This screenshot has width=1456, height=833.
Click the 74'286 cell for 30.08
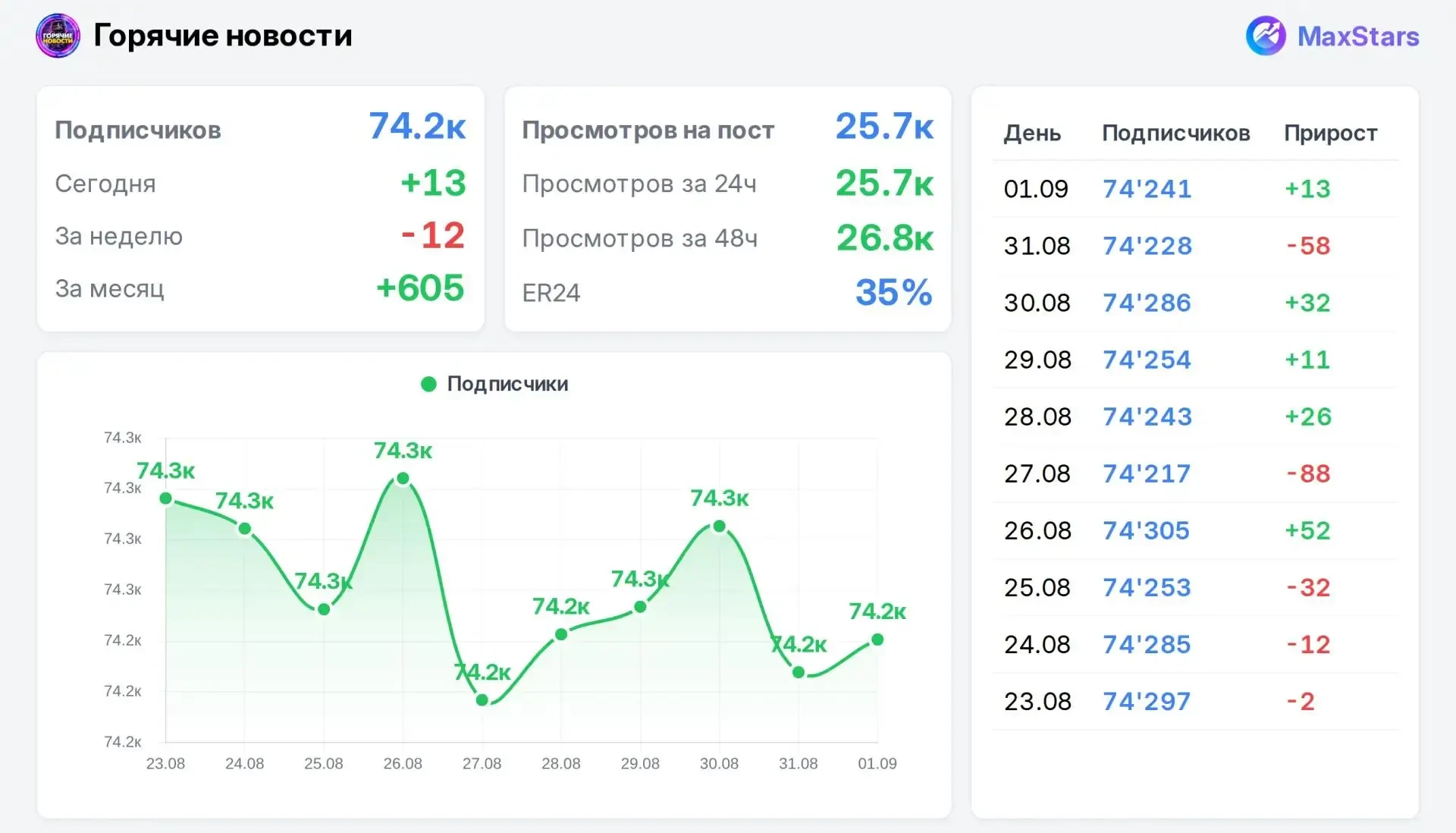point(1147,303)
